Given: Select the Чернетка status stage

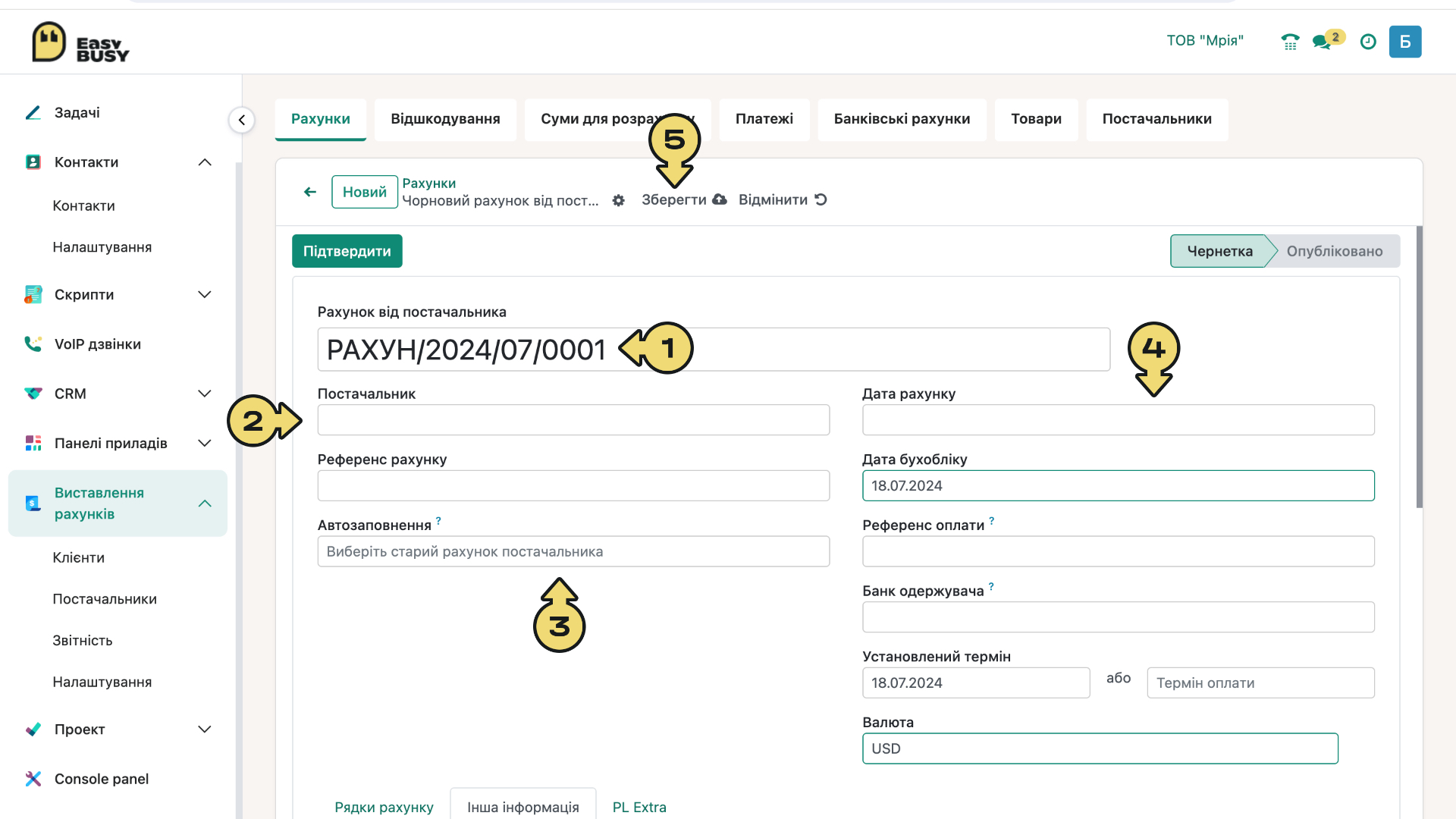Looking at the screenshot, I should coord(1219,251).
